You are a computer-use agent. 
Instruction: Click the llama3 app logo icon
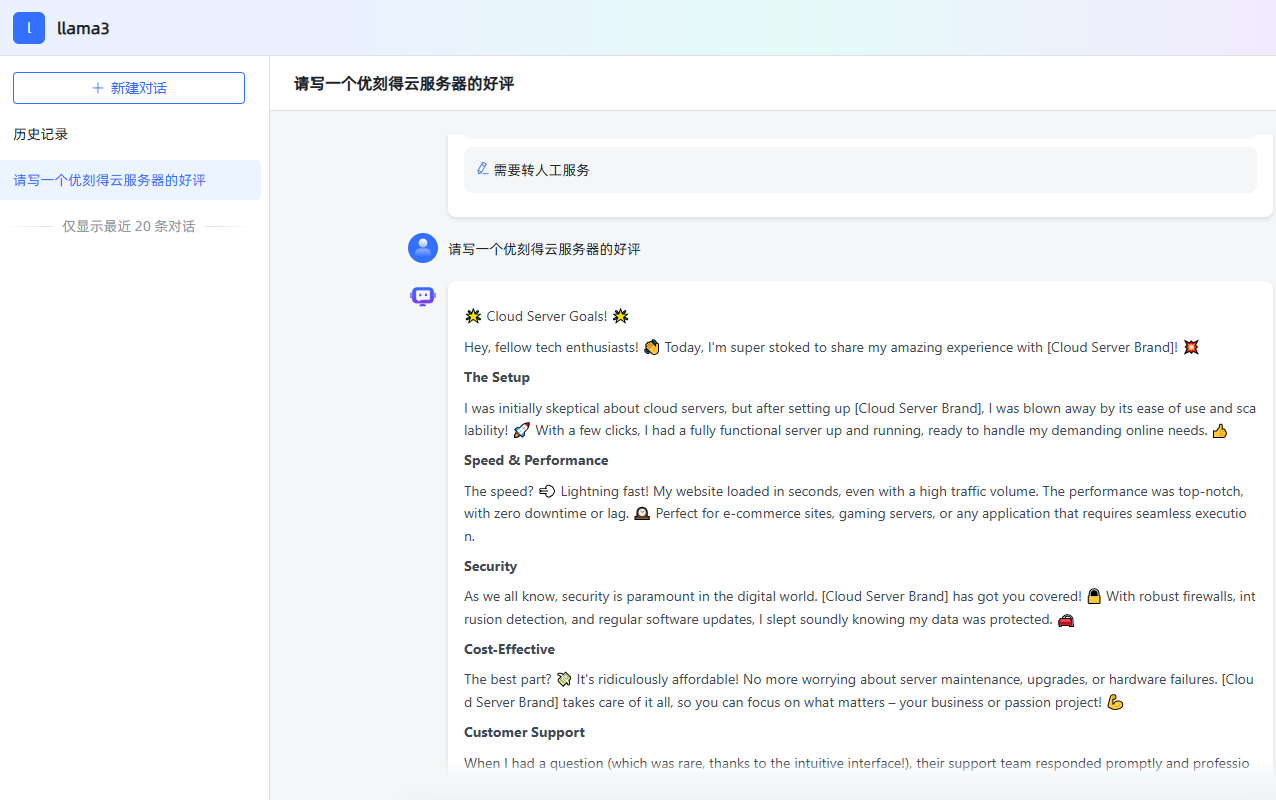click(28, 27)
